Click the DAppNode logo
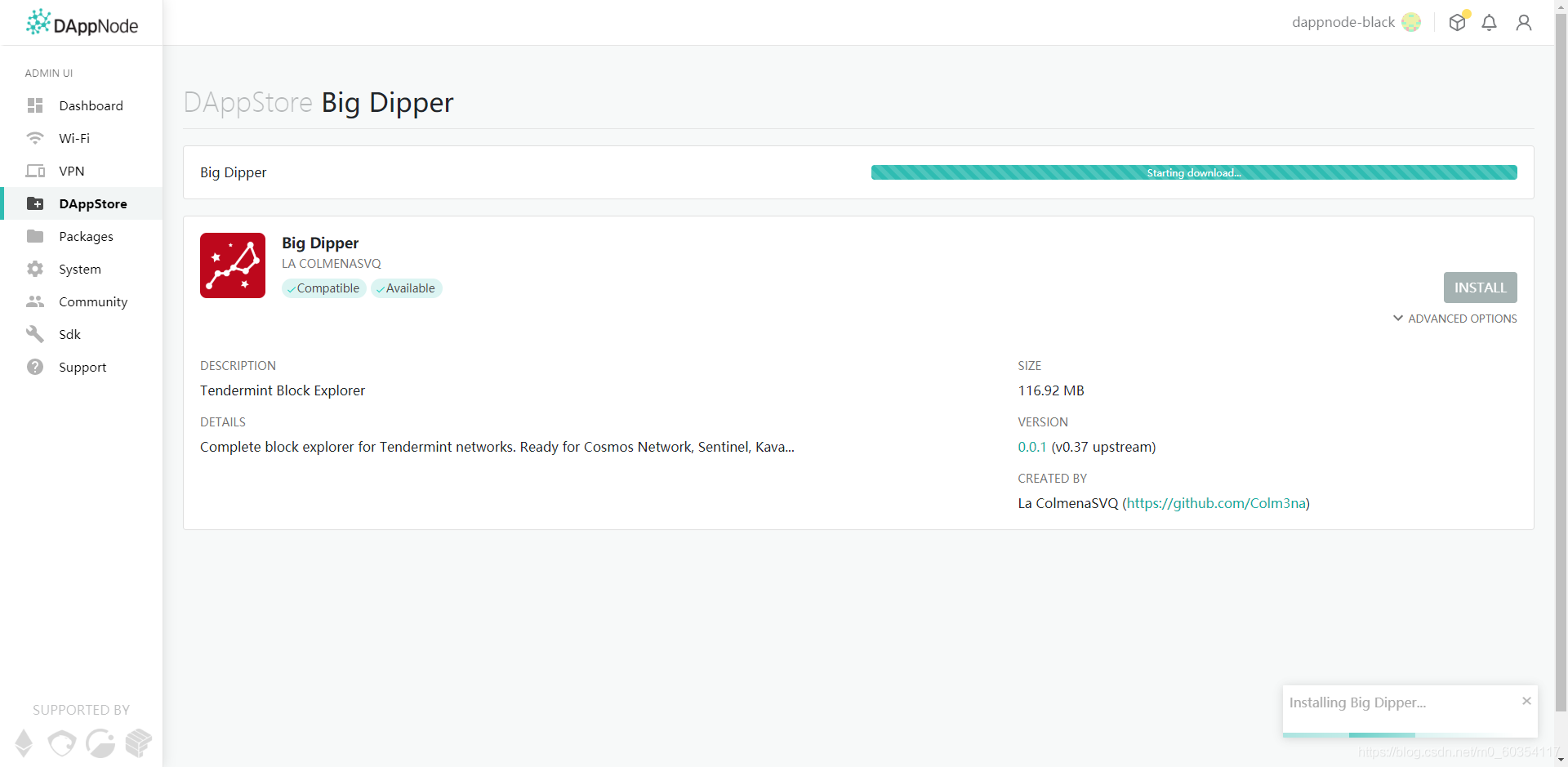The height and width of the screenshot is (767, 1568). 82,23
